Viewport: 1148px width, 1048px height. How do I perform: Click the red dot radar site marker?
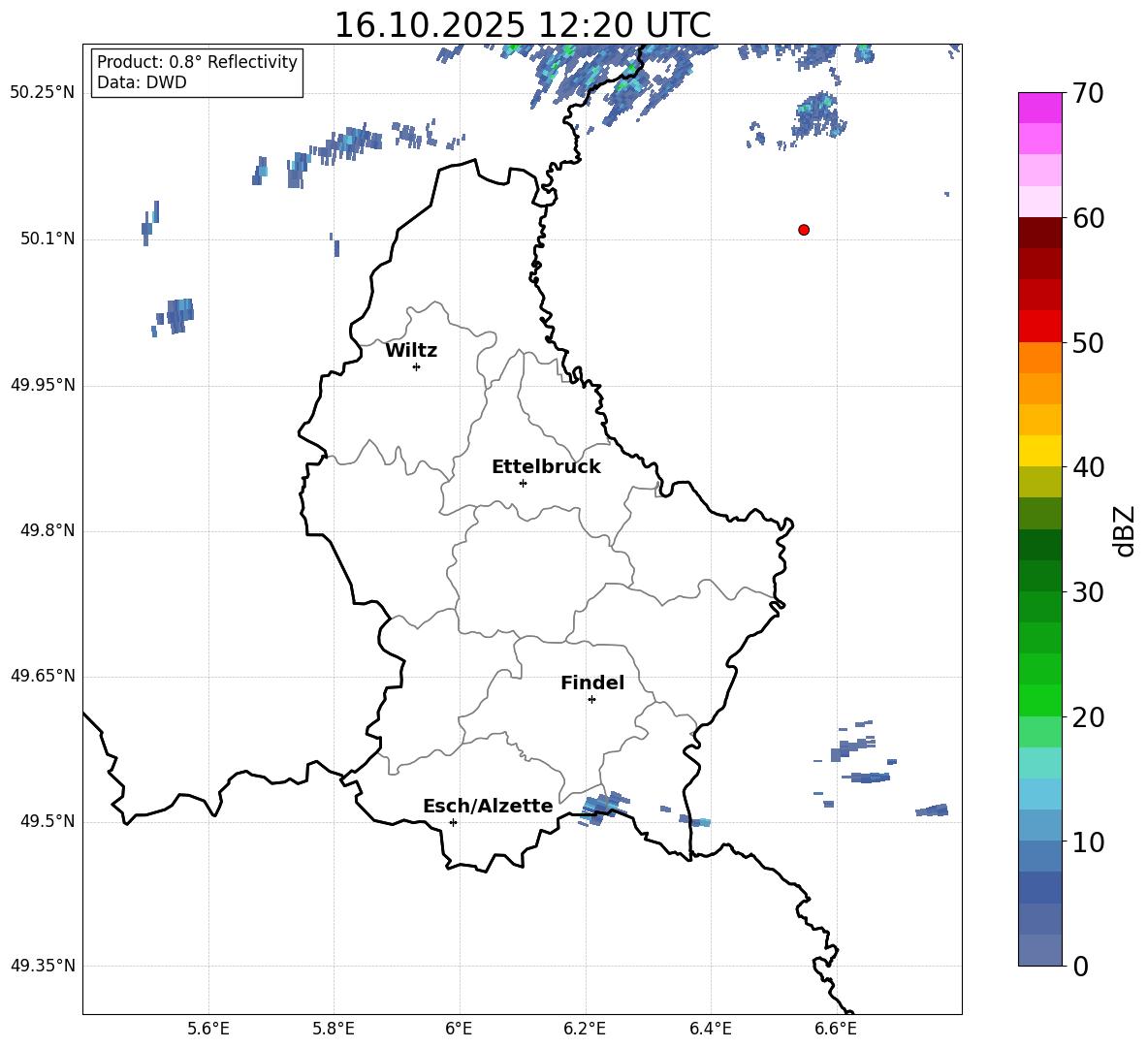coord(803,230)
